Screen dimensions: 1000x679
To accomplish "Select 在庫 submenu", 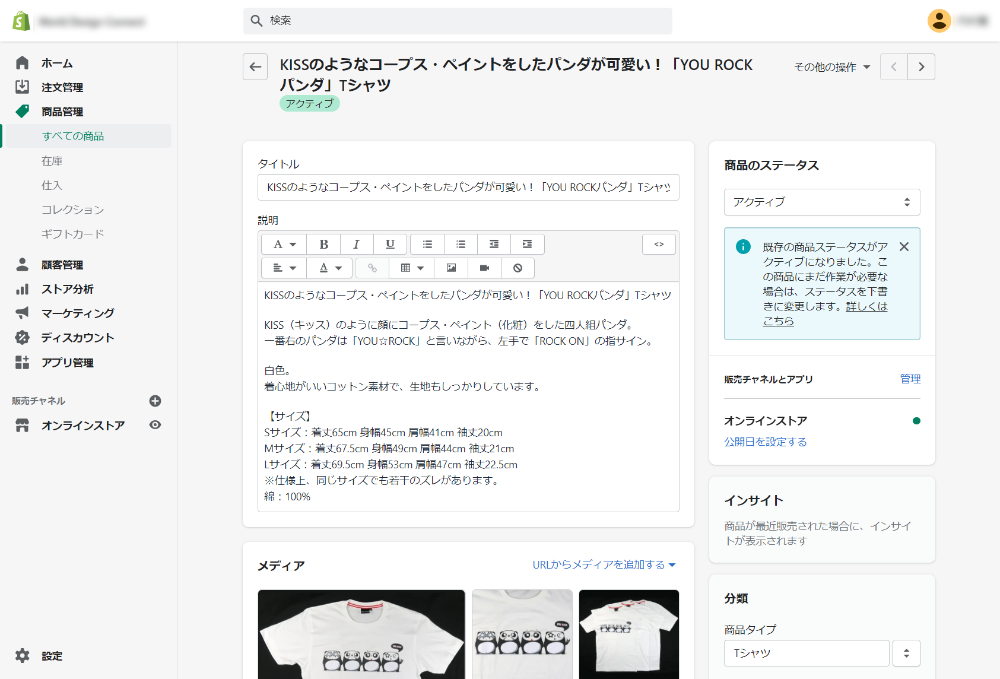I will (x=52, y=161).
